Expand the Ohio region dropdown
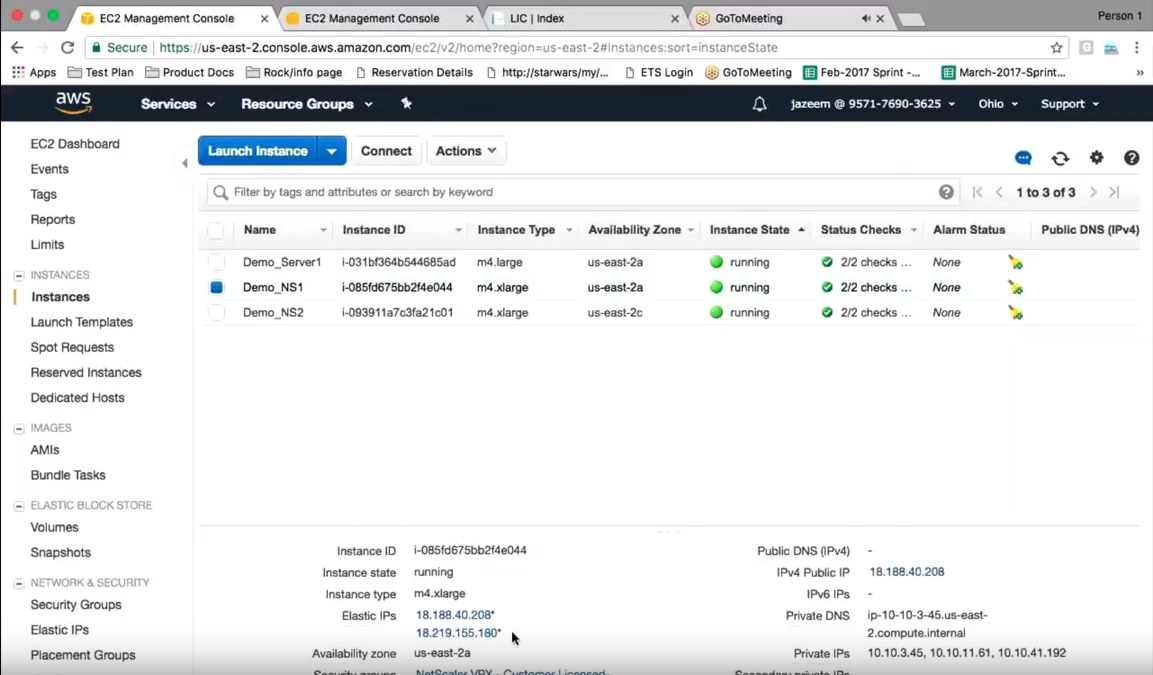Viewport: 1153px width, 675px height. 997,104
